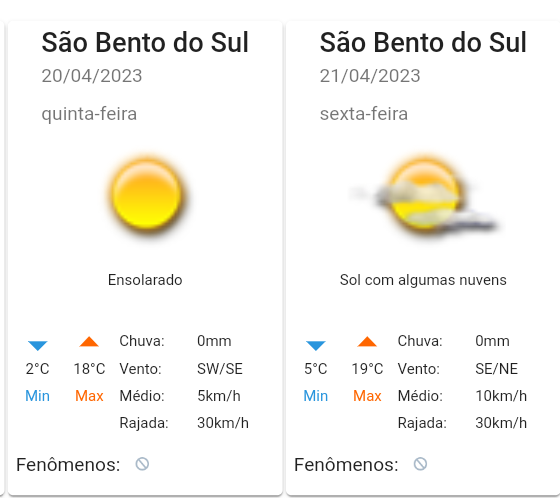This screenshot has height=498, width=560.
Task: Click the blue Min arrow on the sexta-feira card
Action: (x=316, y=345)
